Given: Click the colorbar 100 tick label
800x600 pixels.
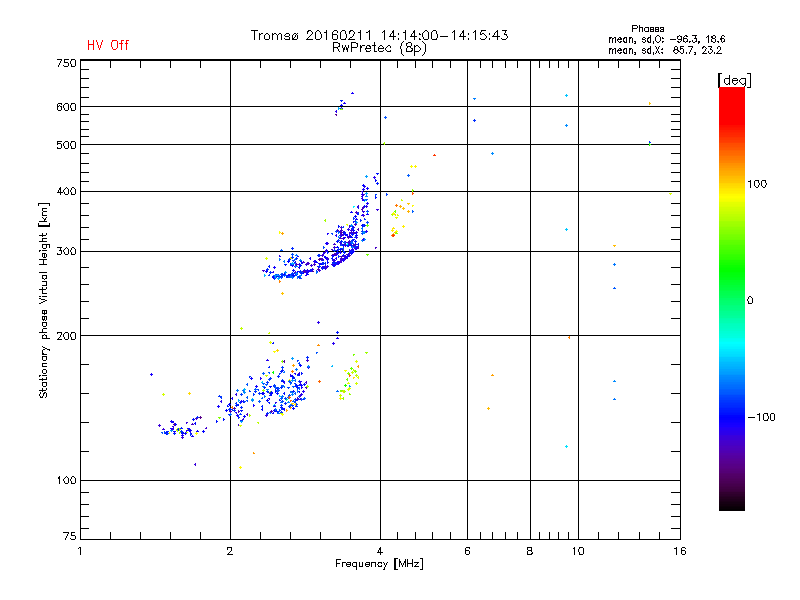Looking at the screenshot, I should tap(757, 184).
